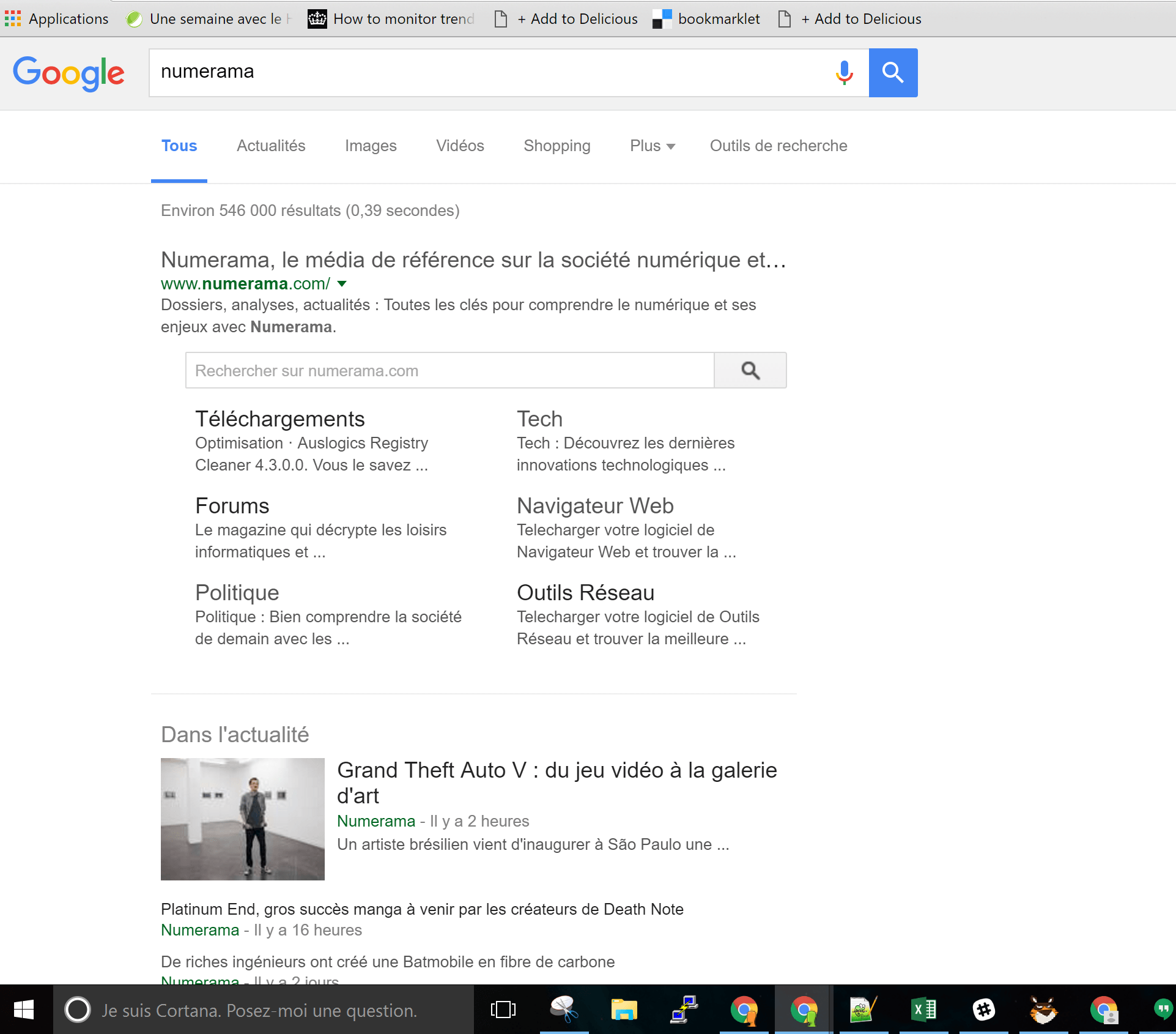This screenshot has height=1034, width=1176.
Task: Open the Windows Start menu
Action: 24,1010
